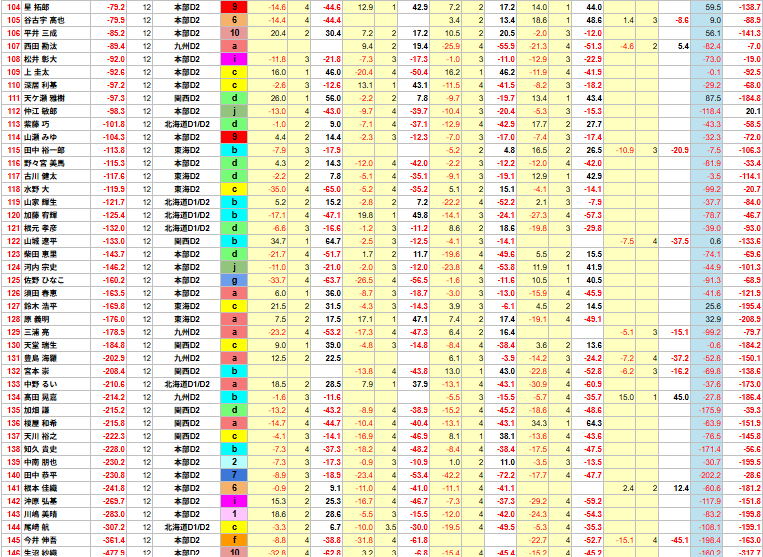Select score -65.0 in row 118
Screen dimensions: 763x557
(332, 189)
